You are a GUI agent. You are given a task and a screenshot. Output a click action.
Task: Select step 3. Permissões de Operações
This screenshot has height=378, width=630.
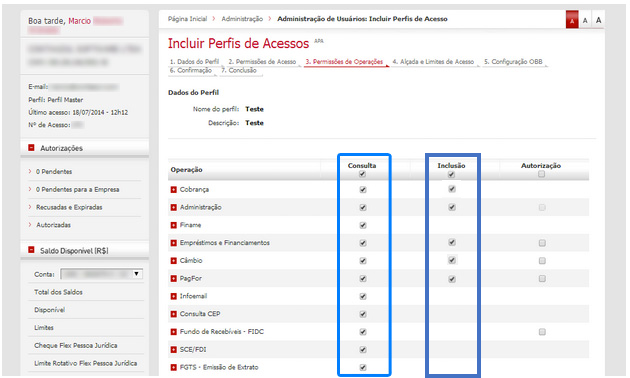pyautogui.click(x=344, y=62)
